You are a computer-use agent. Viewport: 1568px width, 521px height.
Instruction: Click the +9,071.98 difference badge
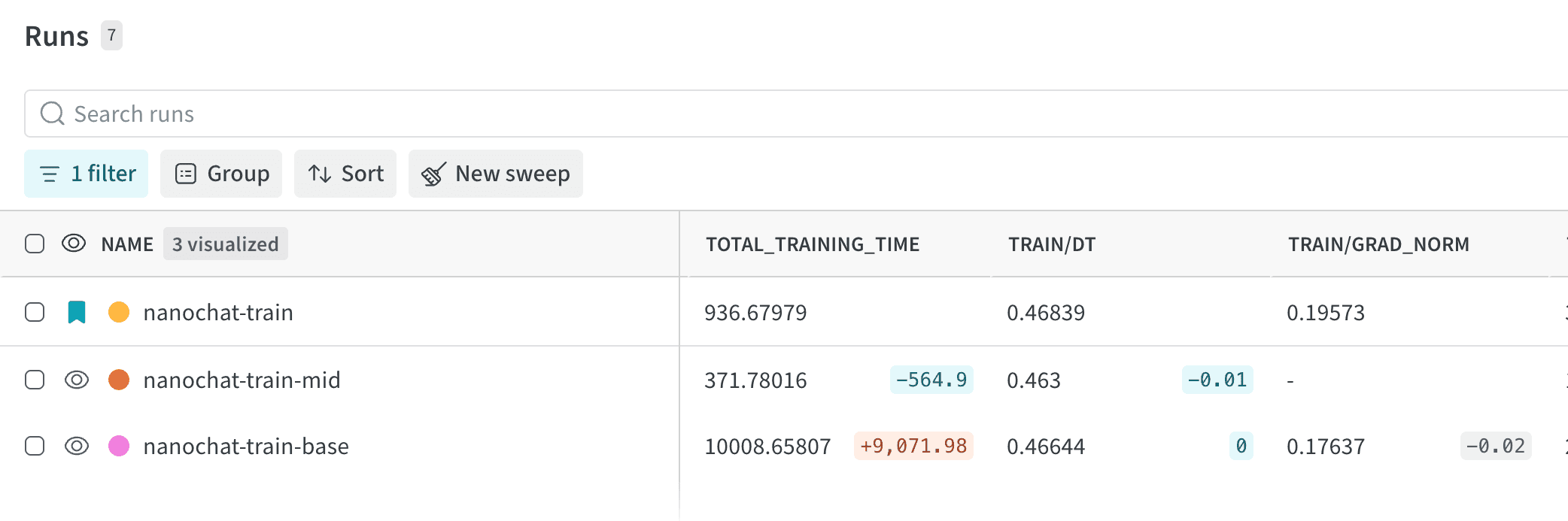(913, 446)
